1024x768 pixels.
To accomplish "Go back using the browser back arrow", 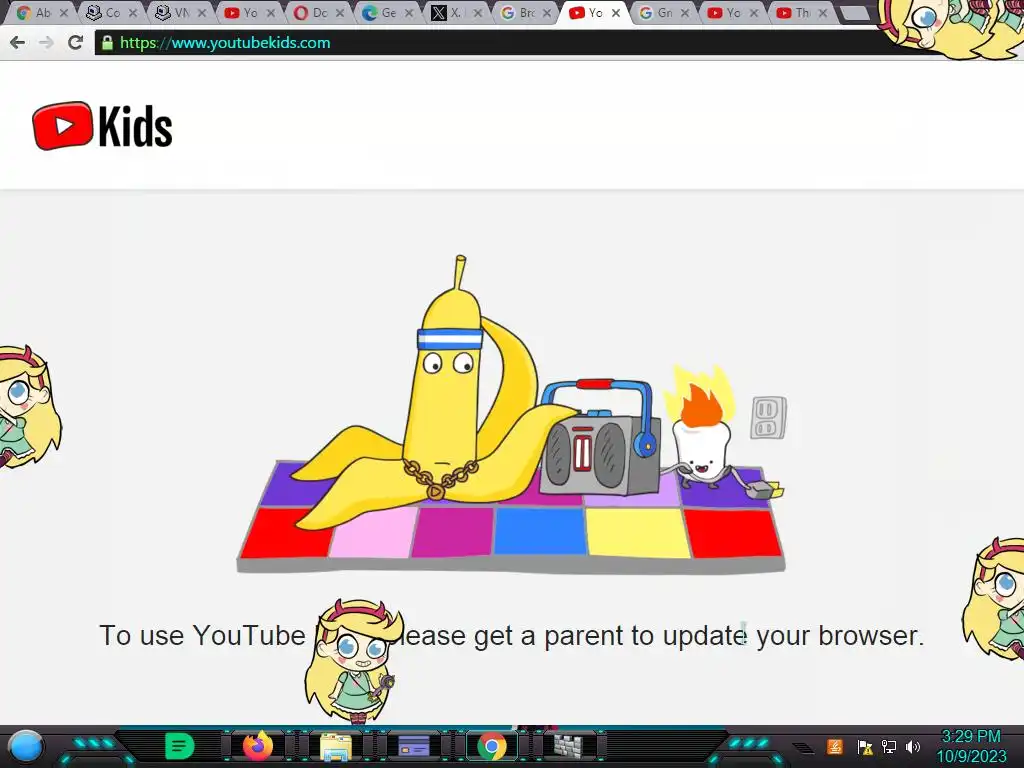I will [x=18, y=43].
